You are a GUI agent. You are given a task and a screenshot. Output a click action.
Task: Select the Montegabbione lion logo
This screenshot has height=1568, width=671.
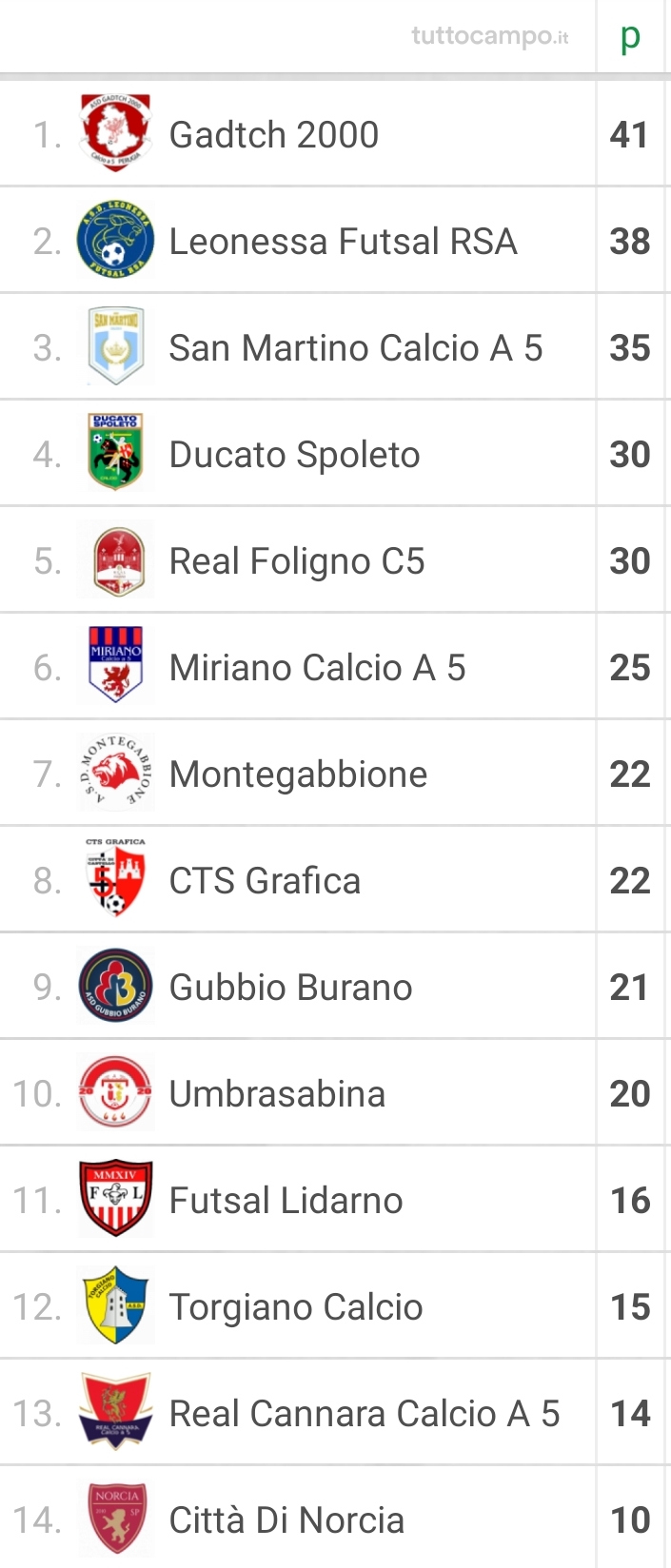point(115,773)
